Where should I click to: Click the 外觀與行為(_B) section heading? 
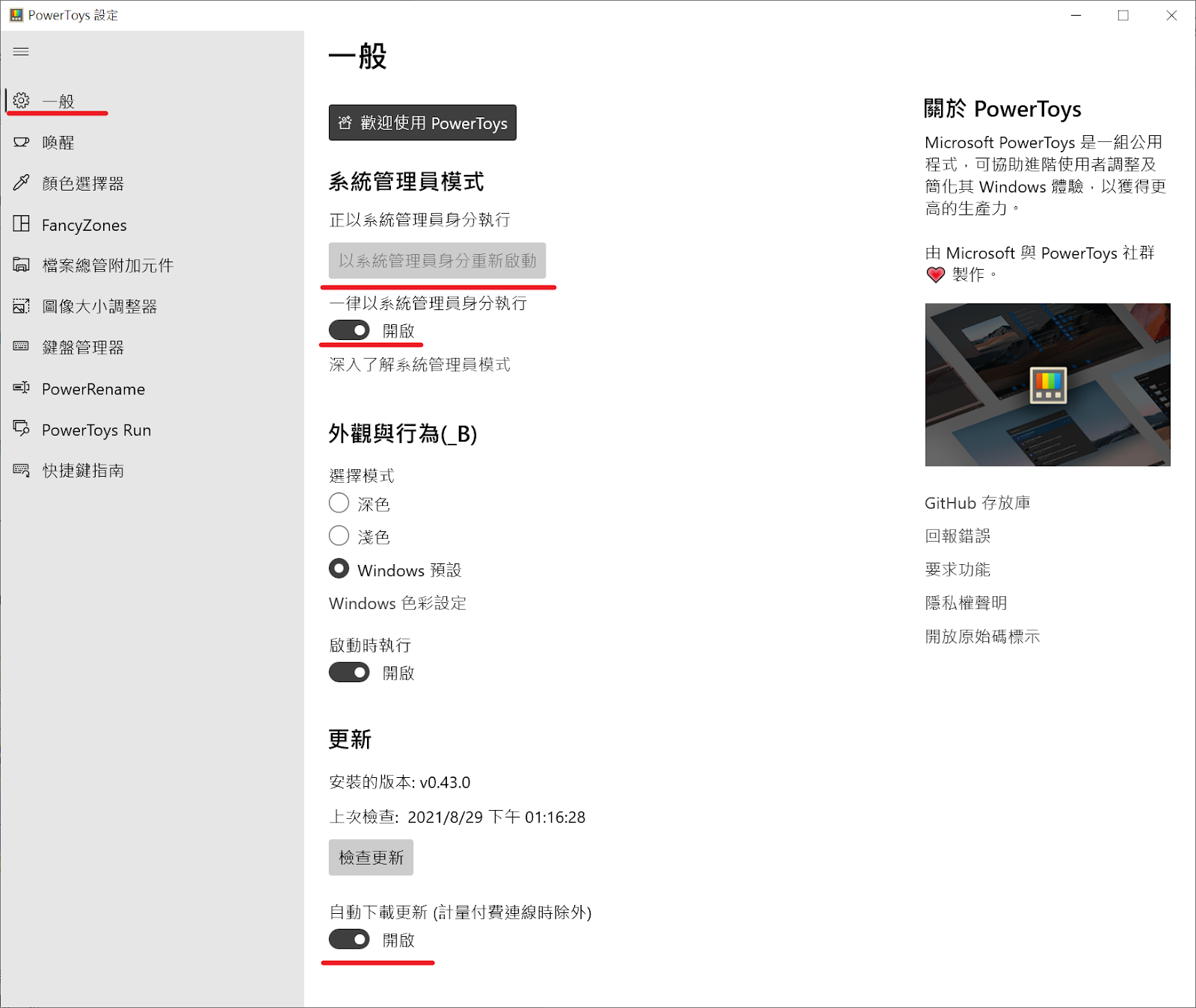point(403,433)
